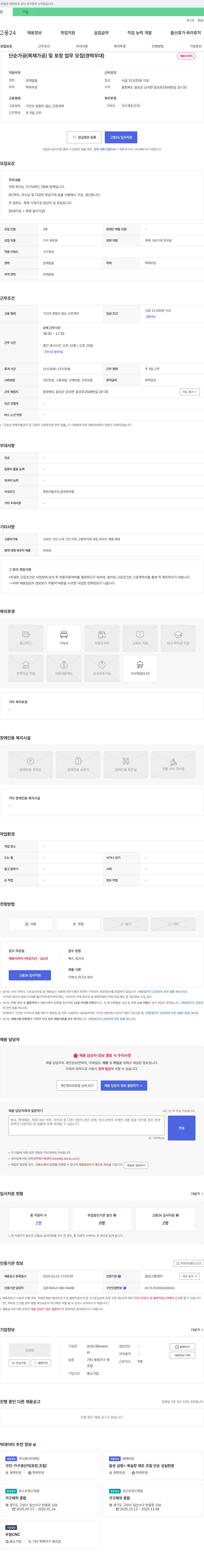Image resolution: width=204 pixels, height=1568 pixels.
Task: Open the 채용정보 top menu
Action: coord(35,33)
